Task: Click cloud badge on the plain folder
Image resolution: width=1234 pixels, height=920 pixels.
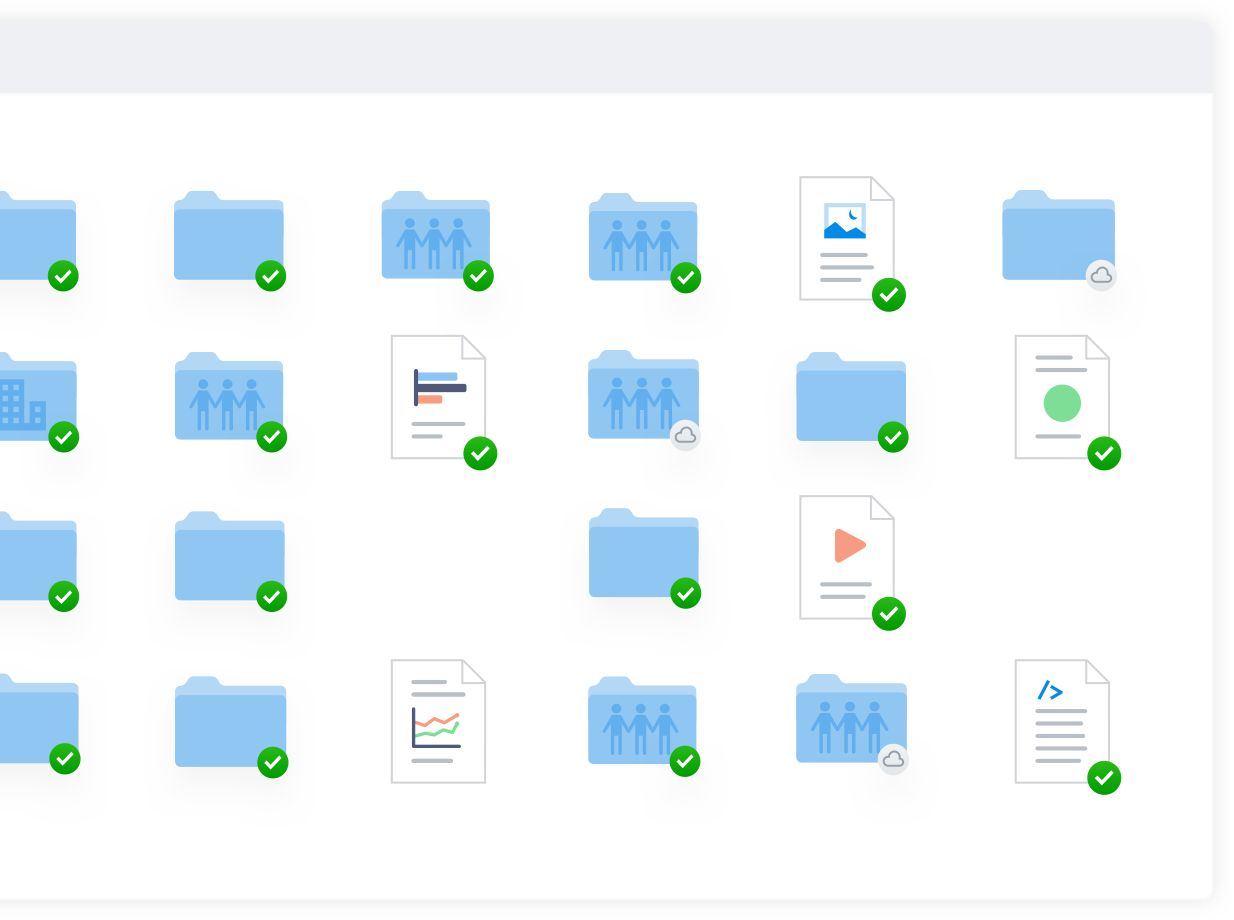Action: coord(1101,275)
